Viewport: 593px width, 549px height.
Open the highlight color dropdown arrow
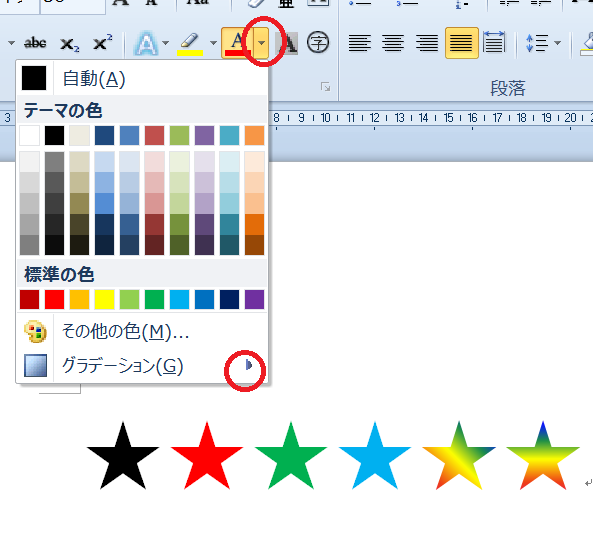tap(213, 43)
